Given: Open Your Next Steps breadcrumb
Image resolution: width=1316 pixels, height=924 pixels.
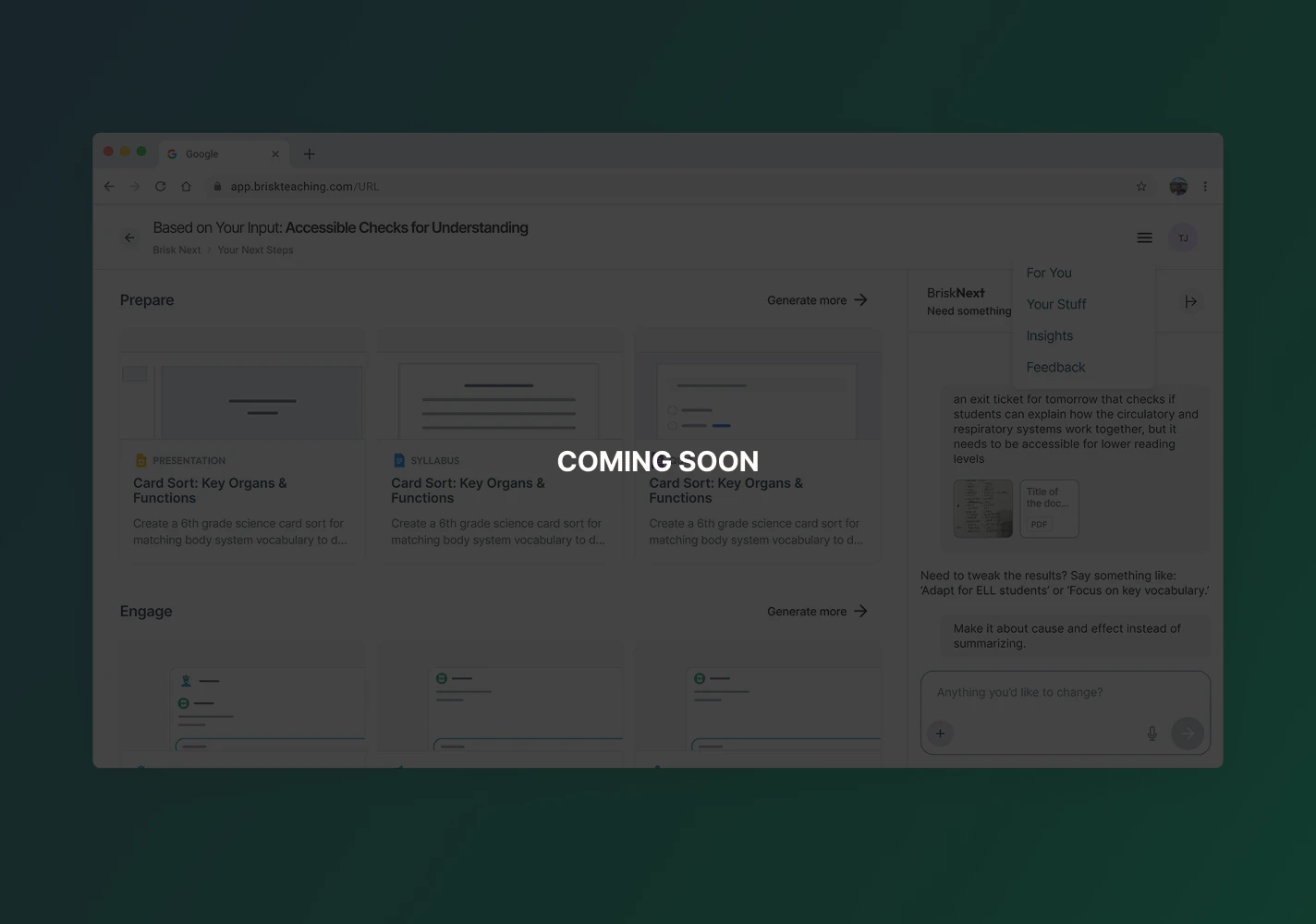Looking at the screenshot, I should point(255,250).
